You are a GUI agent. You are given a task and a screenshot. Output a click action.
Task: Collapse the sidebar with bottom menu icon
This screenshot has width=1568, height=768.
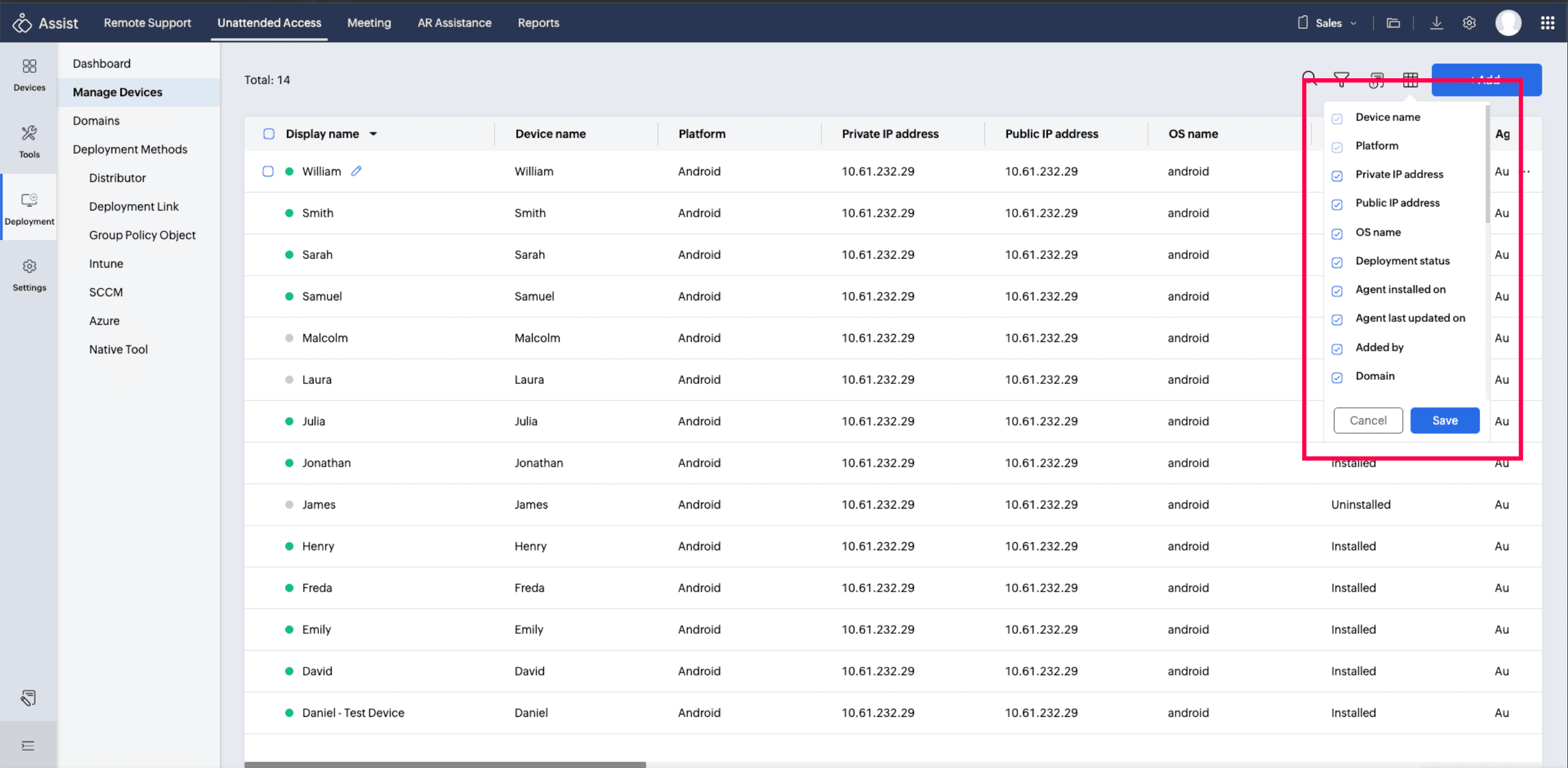pyautogui.click(x=28, y=746)
